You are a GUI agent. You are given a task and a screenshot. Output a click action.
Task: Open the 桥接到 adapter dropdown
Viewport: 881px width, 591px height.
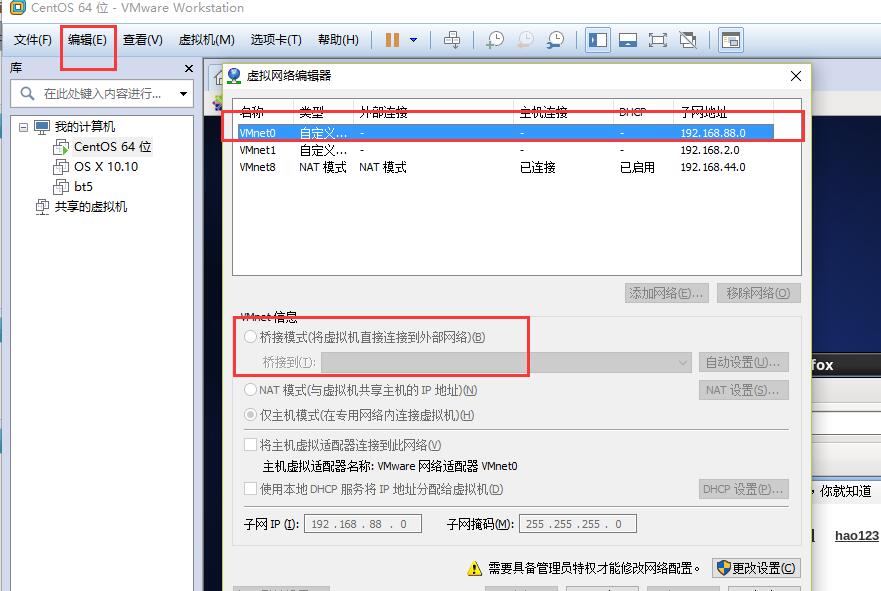507,362
